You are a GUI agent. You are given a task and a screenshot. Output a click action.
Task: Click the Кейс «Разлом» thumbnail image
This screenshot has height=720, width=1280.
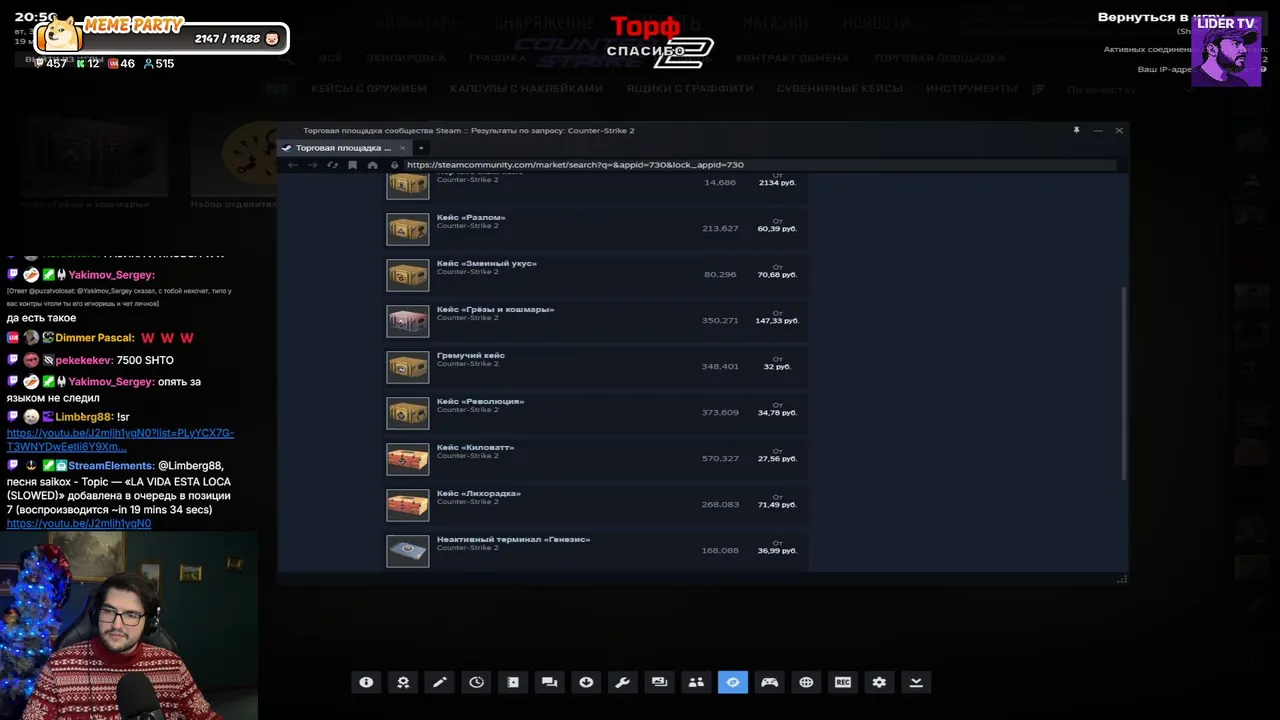[408, 229]
